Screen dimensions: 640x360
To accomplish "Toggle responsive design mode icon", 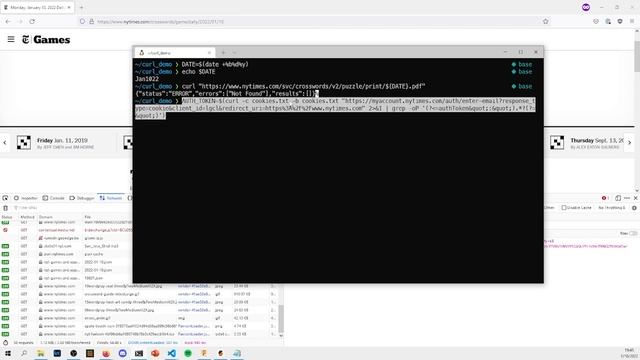I will tap(618, 198).
